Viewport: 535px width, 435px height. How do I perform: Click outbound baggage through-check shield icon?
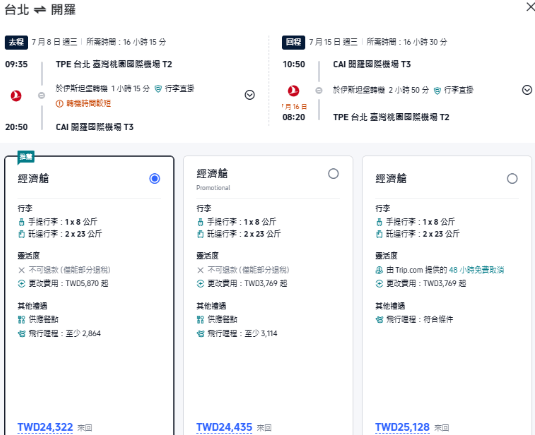coord(158,89)
